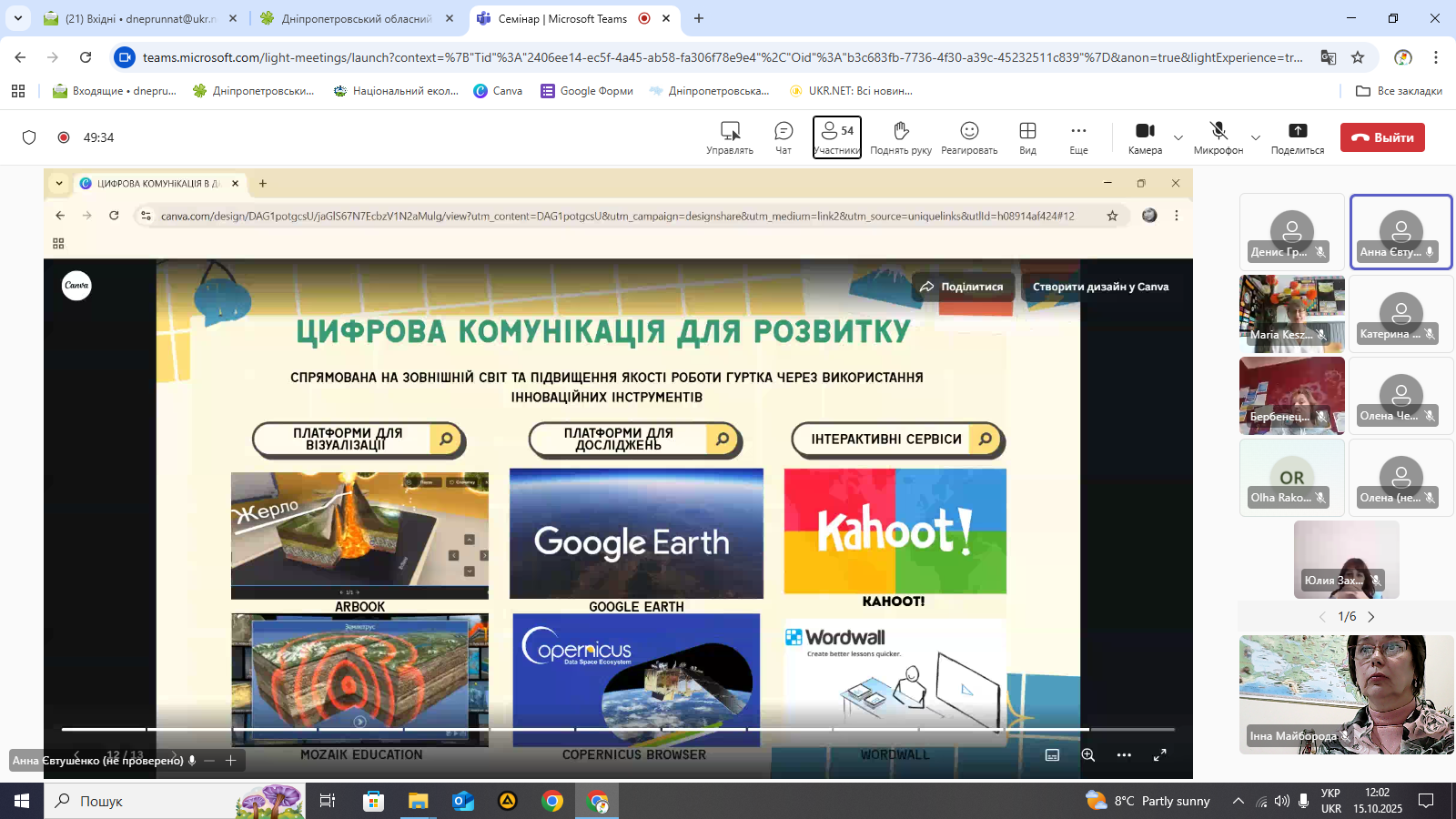Open the Participants list showing 54
Screen dimensions: 1456x819
836,136
